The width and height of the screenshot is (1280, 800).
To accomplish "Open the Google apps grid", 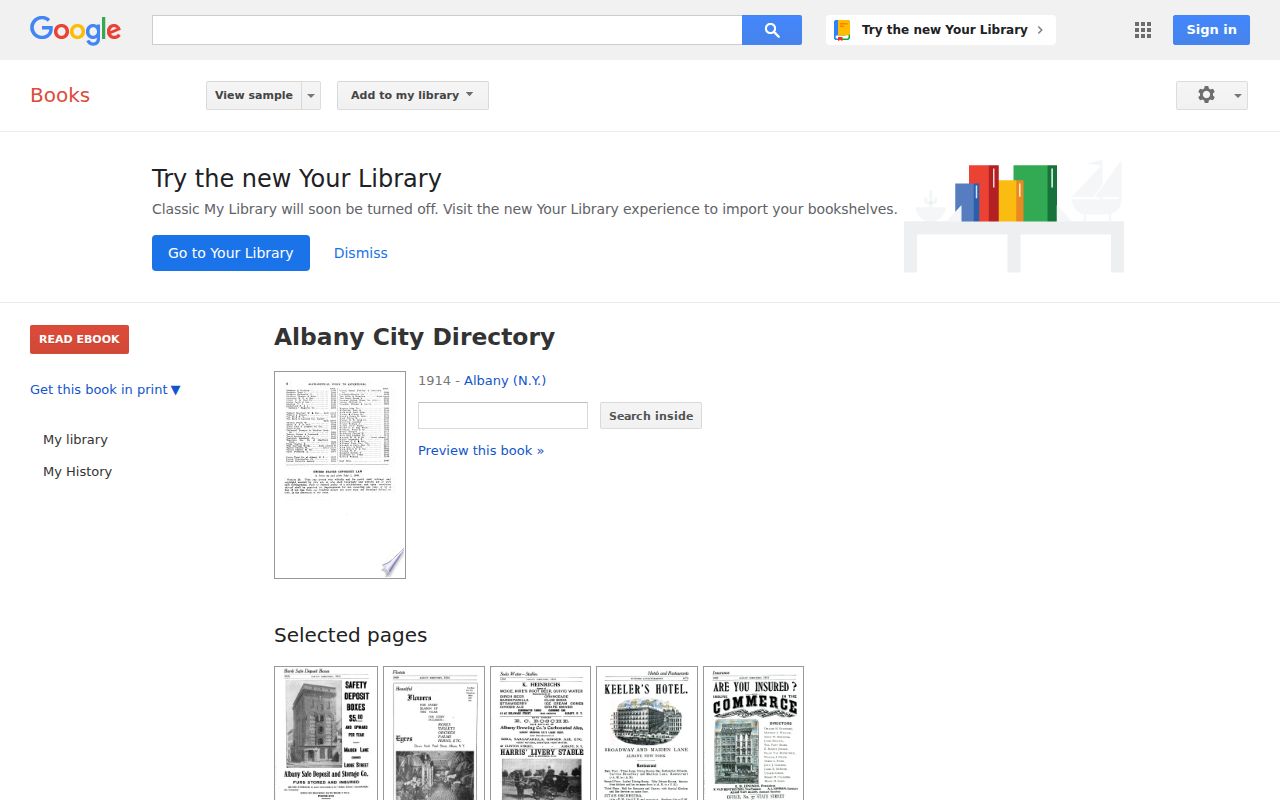I will point(1143,30).
